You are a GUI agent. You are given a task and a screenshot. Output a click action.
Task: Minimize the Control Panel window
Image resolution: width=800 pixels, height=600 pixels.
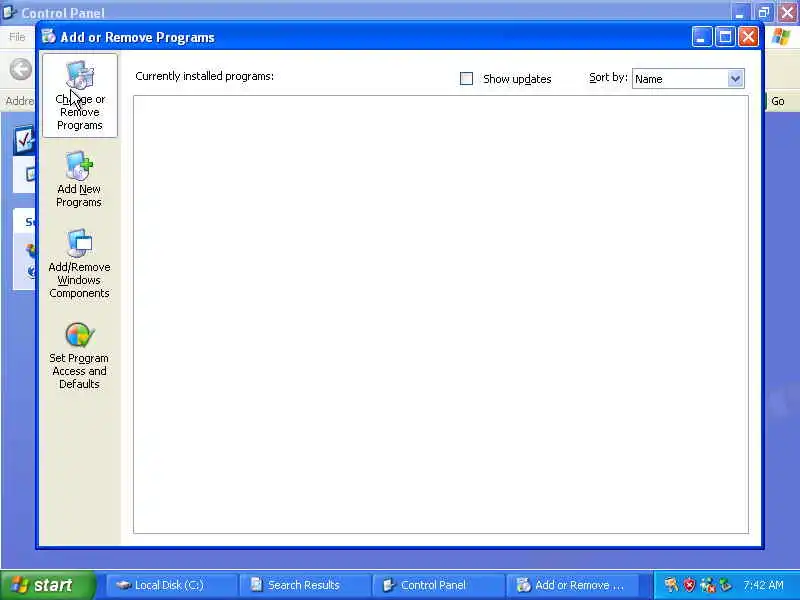click(740, 12)
